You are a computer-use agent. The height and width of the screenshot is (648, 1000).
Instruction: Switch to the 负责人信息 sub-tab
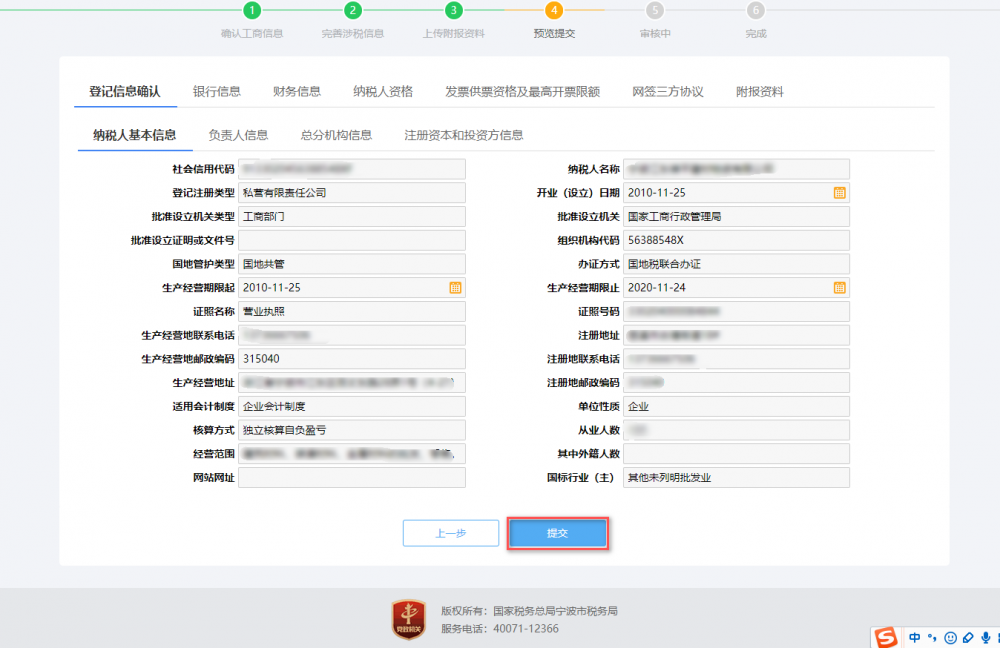tap(238, 134)
